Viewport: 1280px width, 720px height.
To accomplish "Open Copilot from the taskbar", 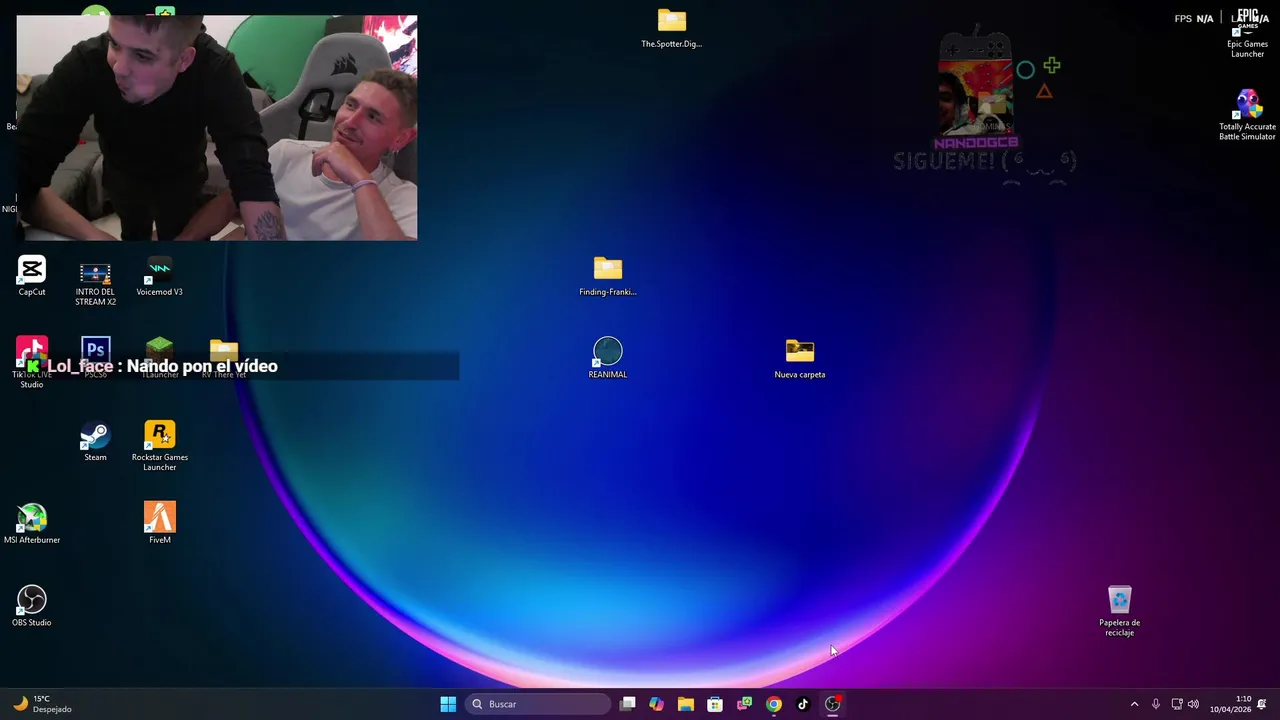I will [x=656, y=704].
